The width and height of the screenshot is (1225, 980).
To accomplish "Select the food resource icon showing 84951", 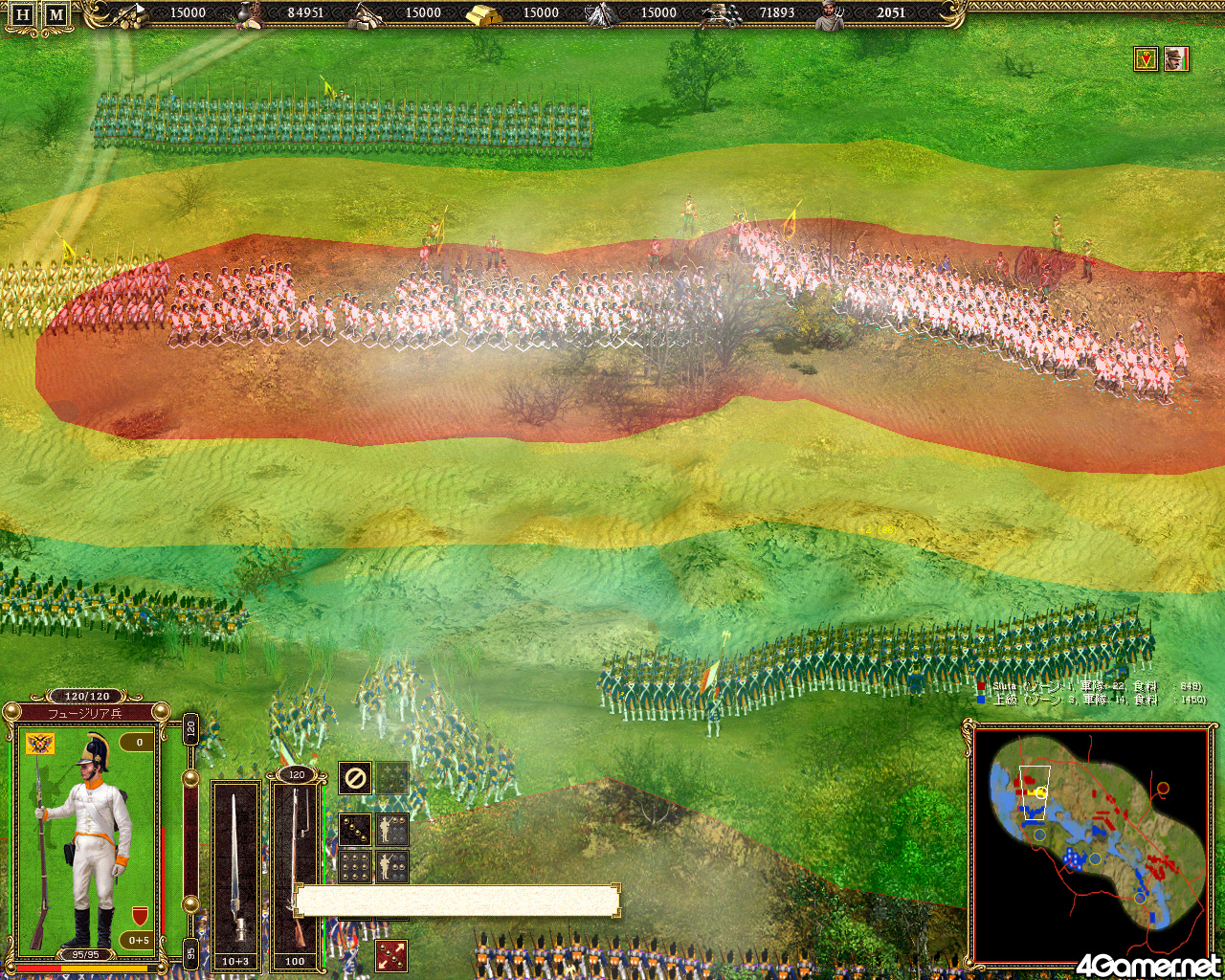I will click(248, 13).
